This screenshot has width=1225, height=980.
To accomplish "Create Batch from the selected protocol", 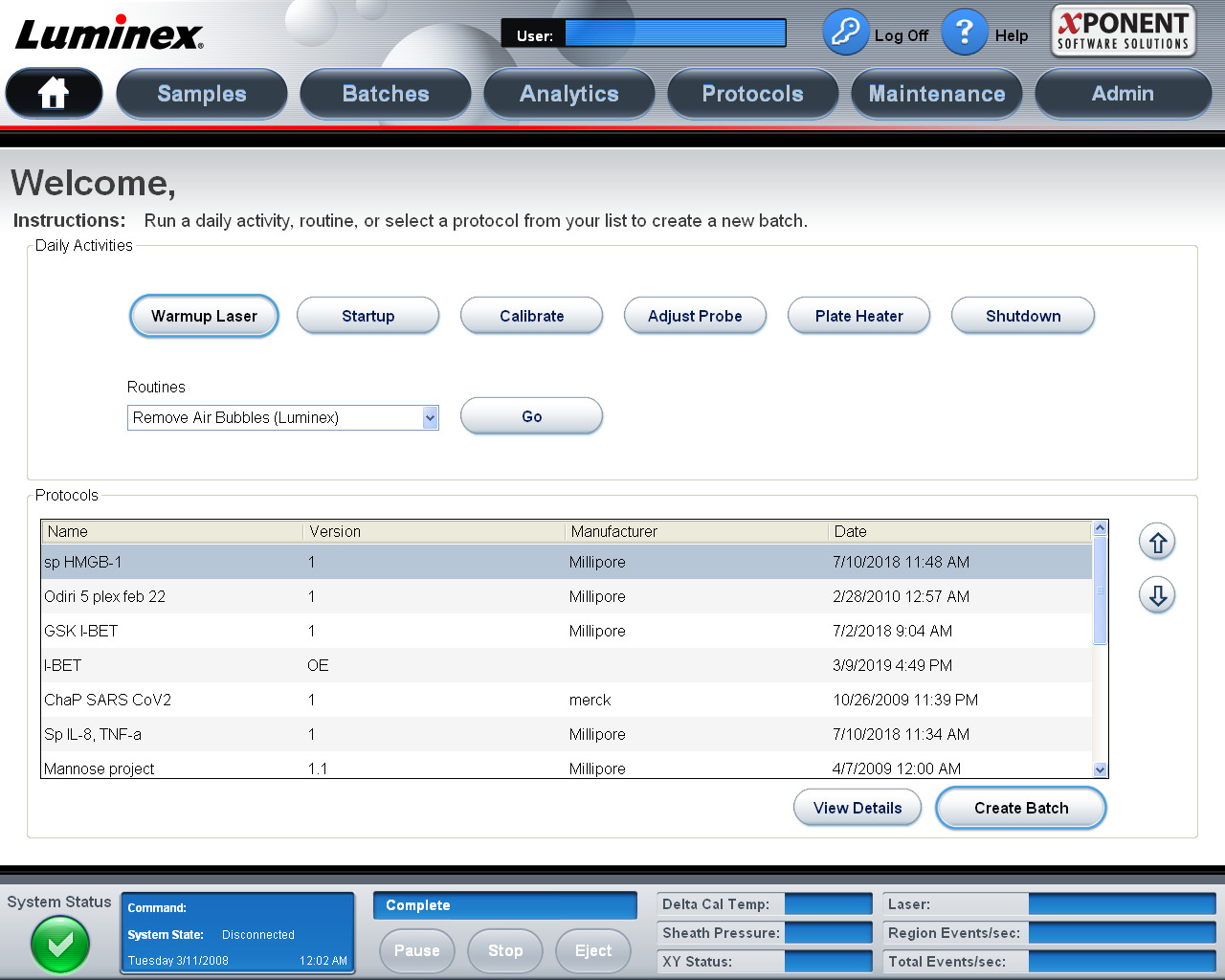I will [1020, 808].
